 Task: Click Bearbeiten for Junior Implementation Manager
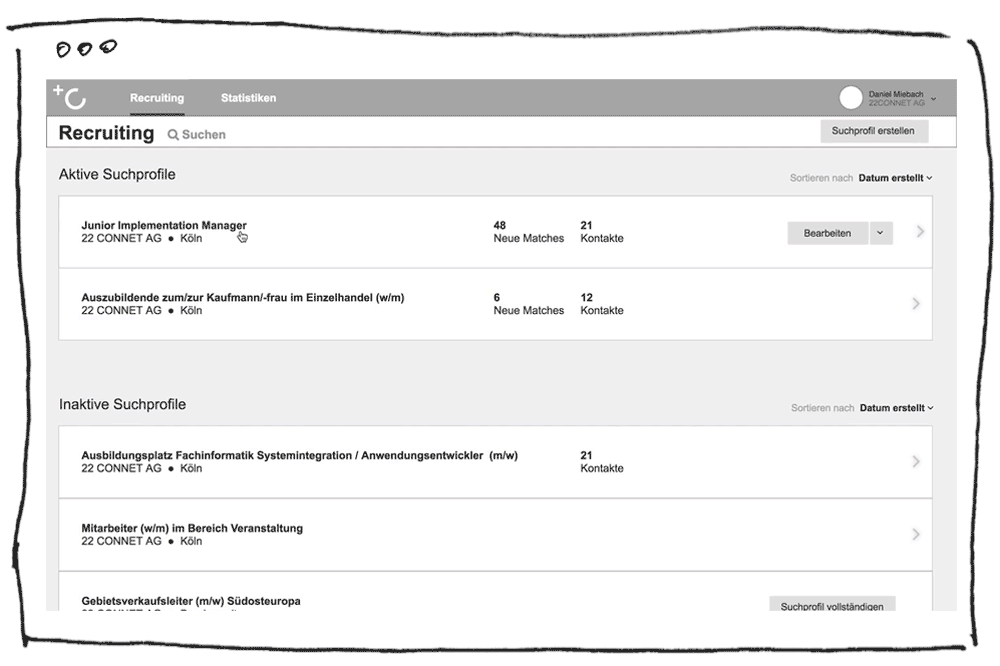click(x=827, y=233)
